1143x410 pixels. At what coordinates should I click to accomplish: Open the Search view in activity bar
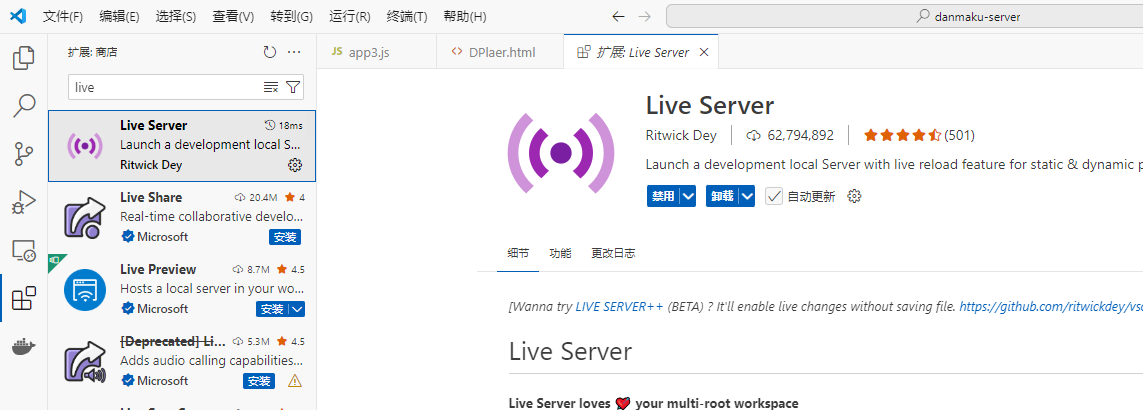24,106
